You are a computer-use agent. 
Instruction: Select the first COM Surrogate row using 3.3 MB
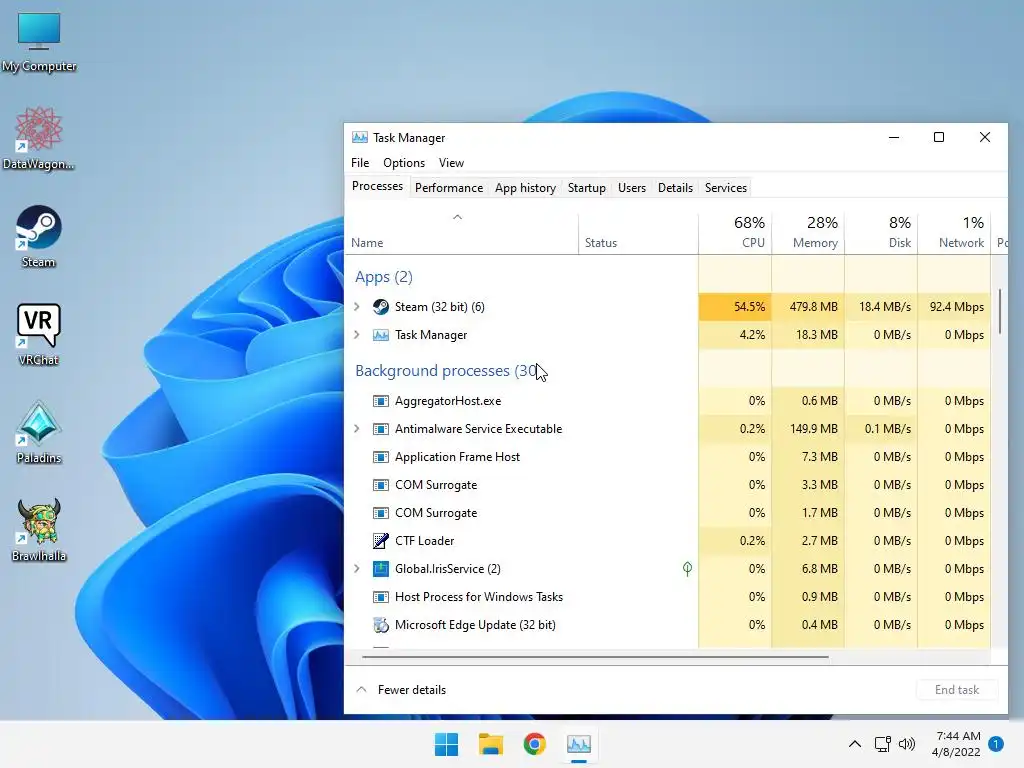tap(668, 485)
